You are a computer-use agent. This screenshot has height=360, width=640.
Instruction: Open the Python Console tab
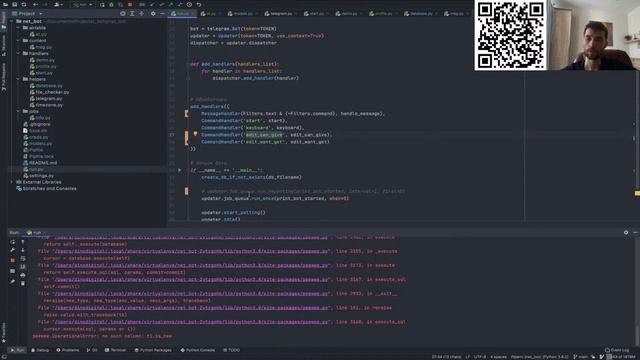point(198,350)
